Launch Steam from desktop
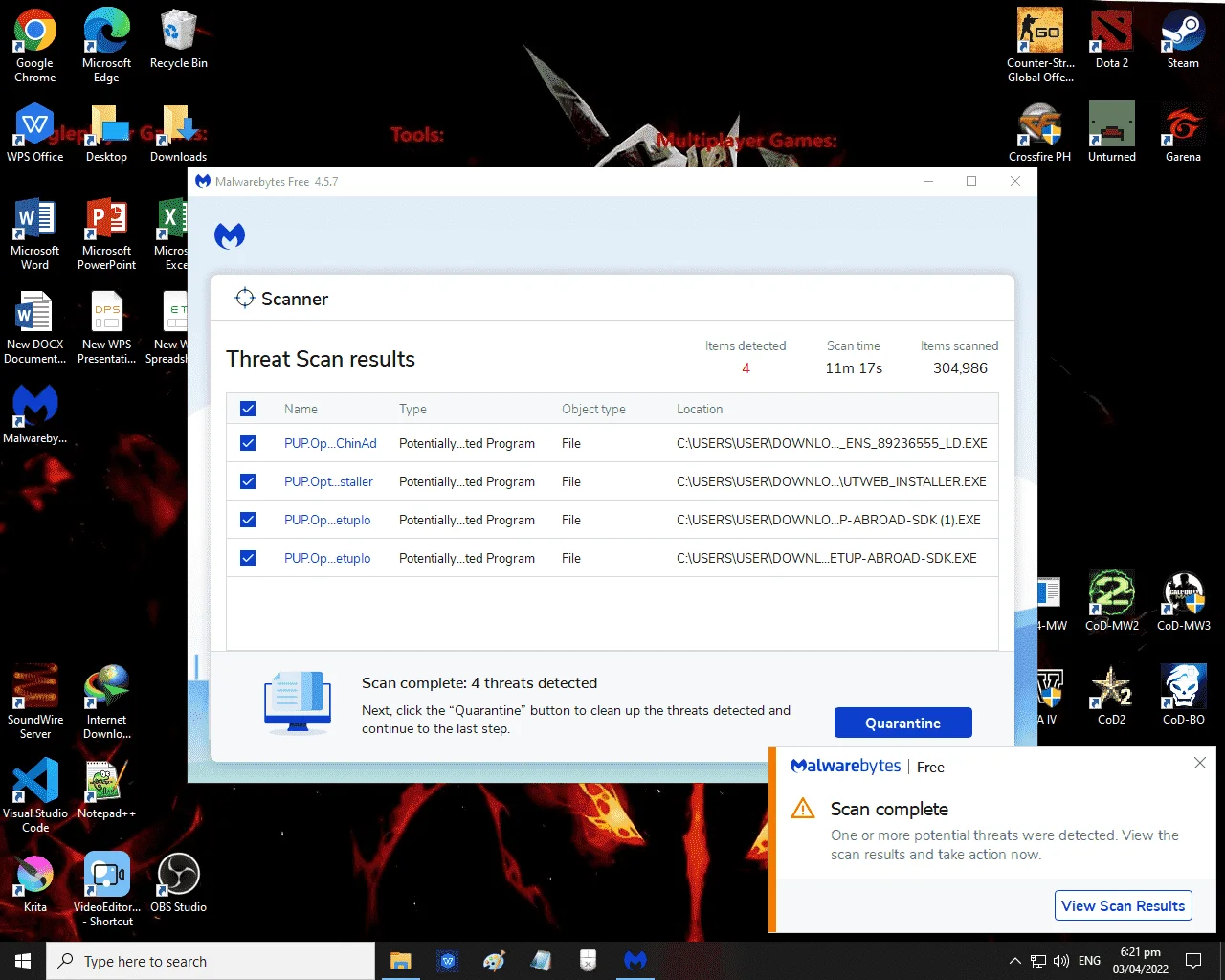 click(1183, 38)
